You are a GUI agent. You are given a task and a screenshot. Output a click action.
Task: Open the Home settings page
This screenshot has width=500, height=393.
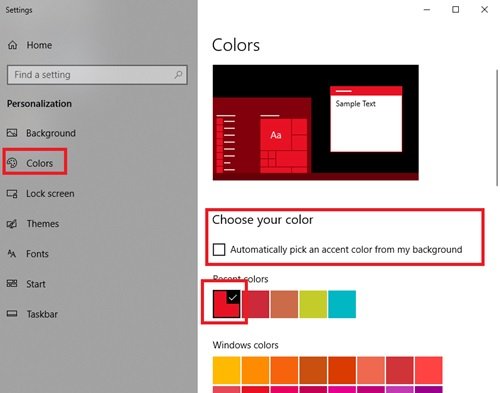(39, 45)
